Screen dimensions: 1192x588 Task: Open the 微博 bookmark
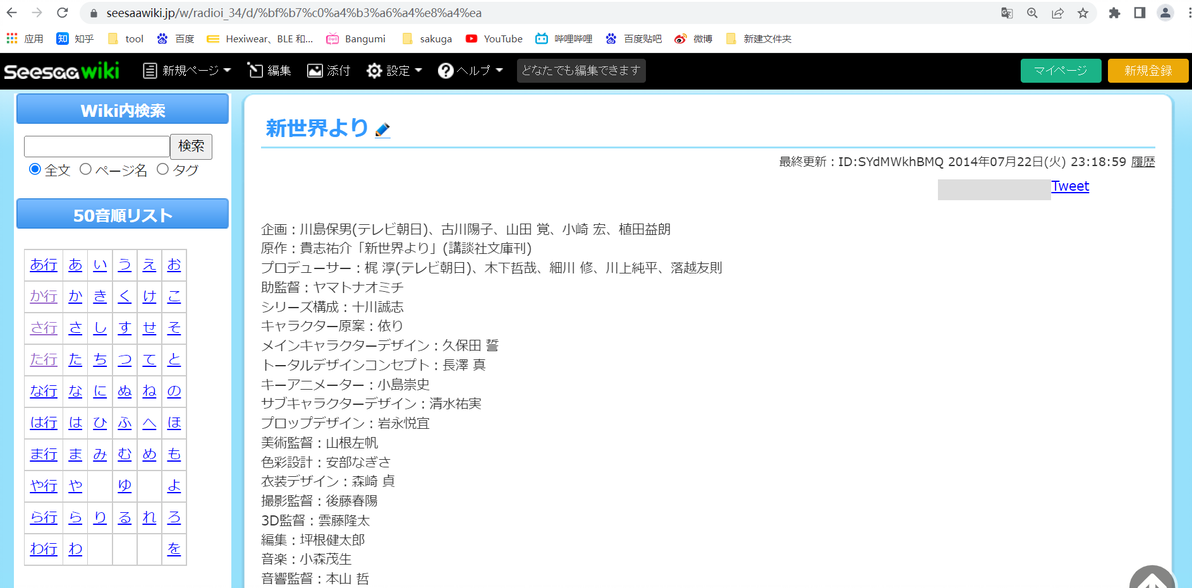[x=693, y=39]
